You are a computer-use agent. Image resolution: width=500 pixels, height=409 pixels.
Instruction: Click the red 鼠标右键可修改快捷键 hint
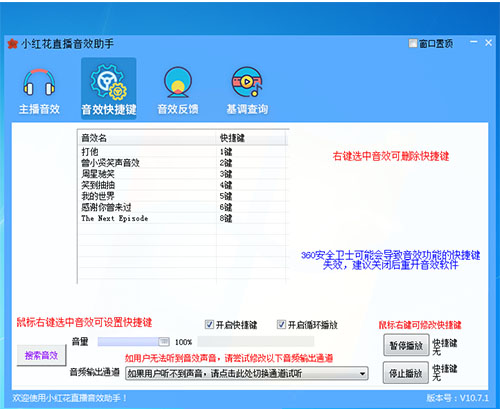[x=420, y=325]
